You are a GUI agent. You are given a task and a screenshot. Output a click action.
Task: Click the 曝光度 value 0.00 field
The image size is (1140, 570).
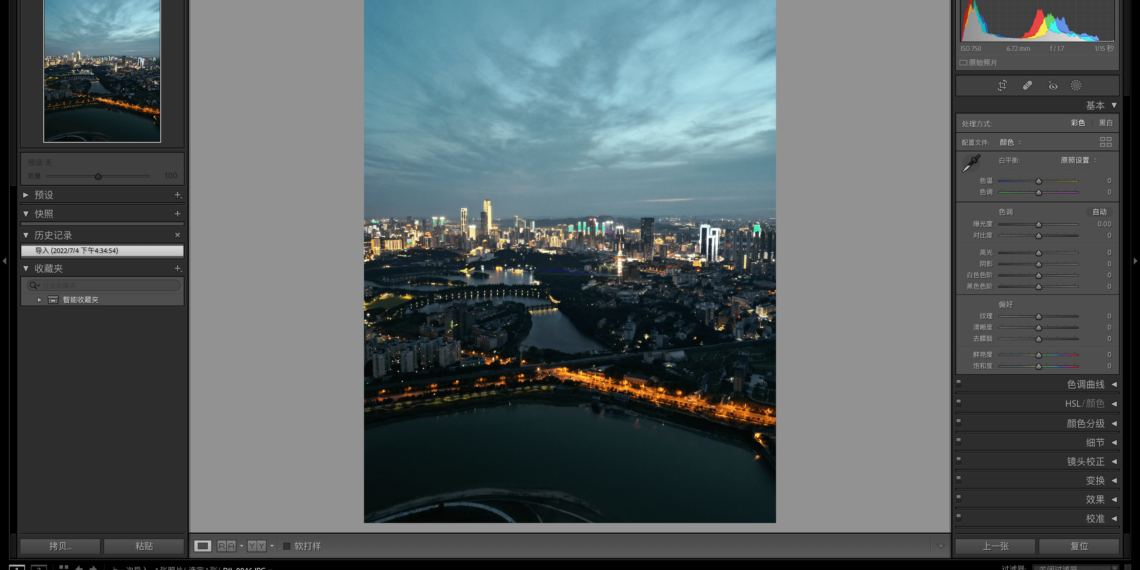point(1104,225)
